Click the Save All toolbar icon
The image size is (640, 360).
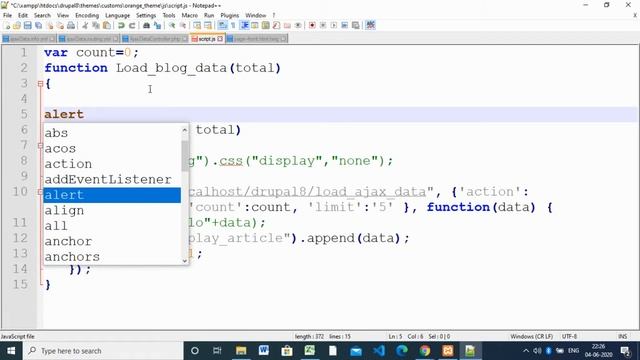38,25
